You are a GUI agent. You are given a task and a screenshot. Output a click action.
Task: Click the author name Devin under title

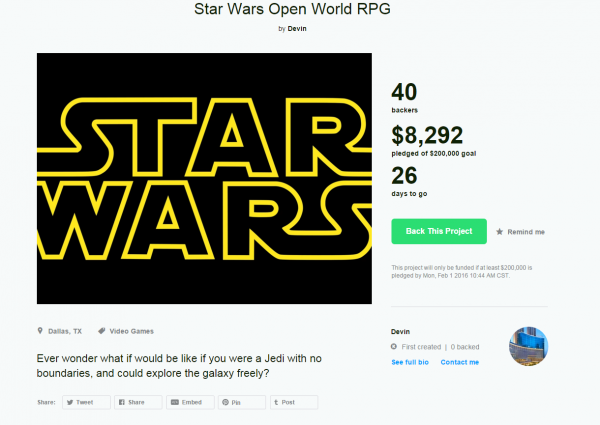pyautogui.click(x=297, y=29)
